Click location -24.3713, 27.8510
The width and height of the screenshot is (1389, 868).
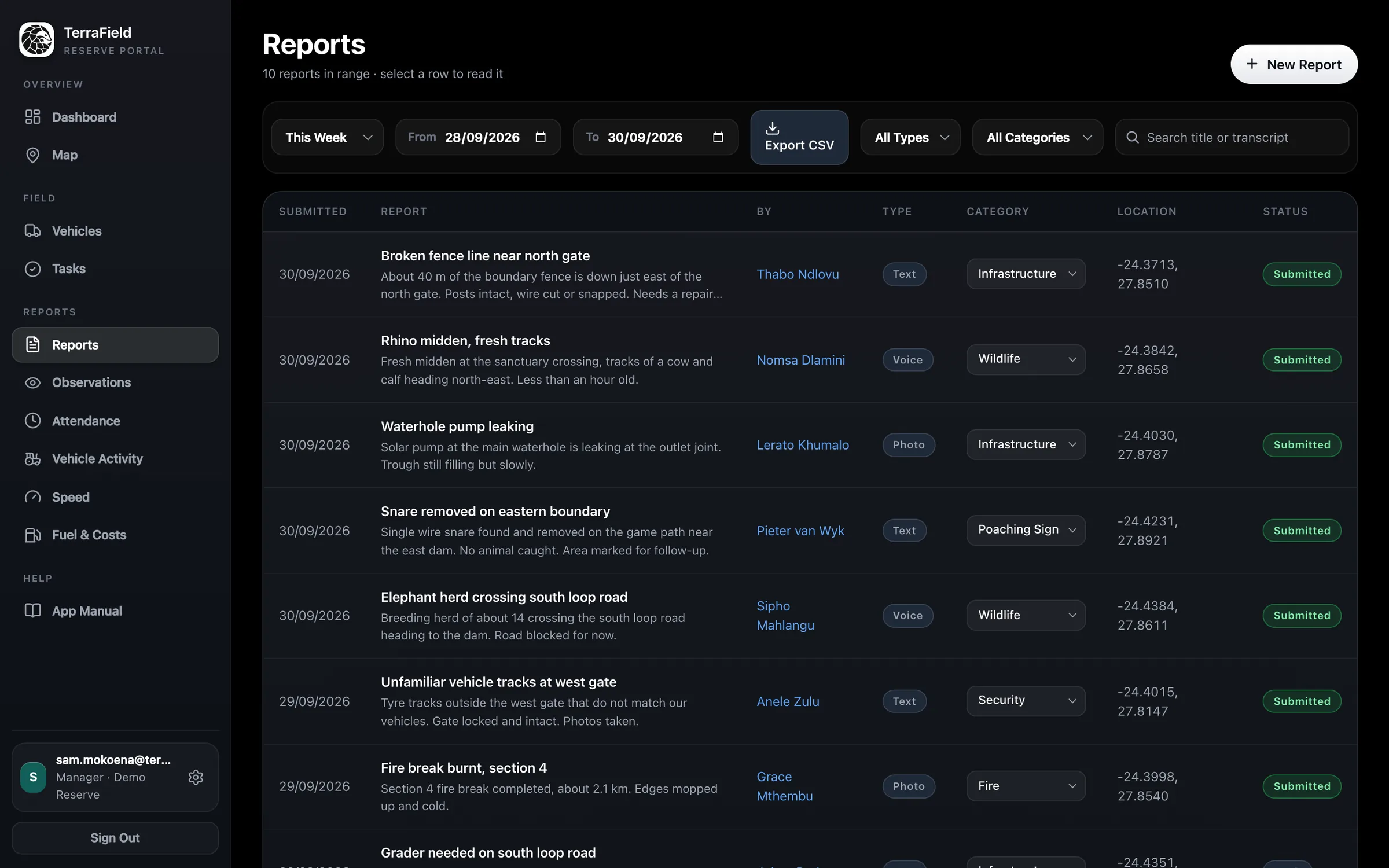[1147, 274]
